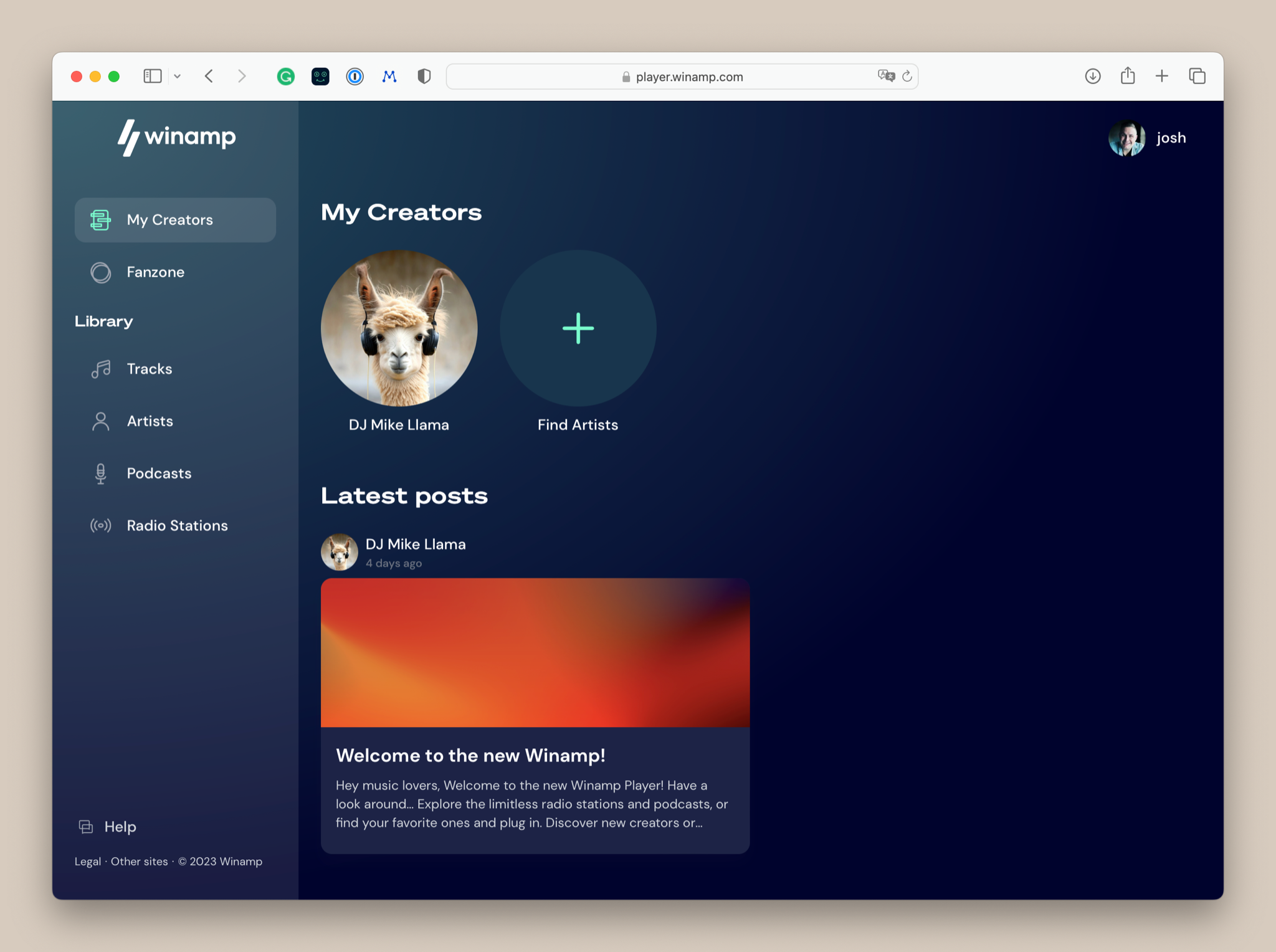Viewport: 1276px width, 952px height.
Task: Click the Tracks music note icon
Action: [x=100, y=369]
